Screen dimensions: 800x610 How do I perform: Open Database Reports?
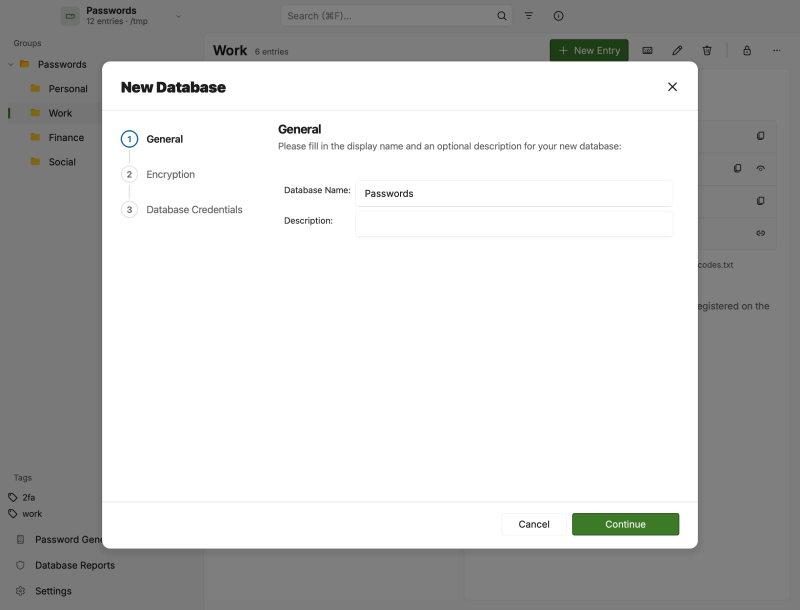click(75, 565)
